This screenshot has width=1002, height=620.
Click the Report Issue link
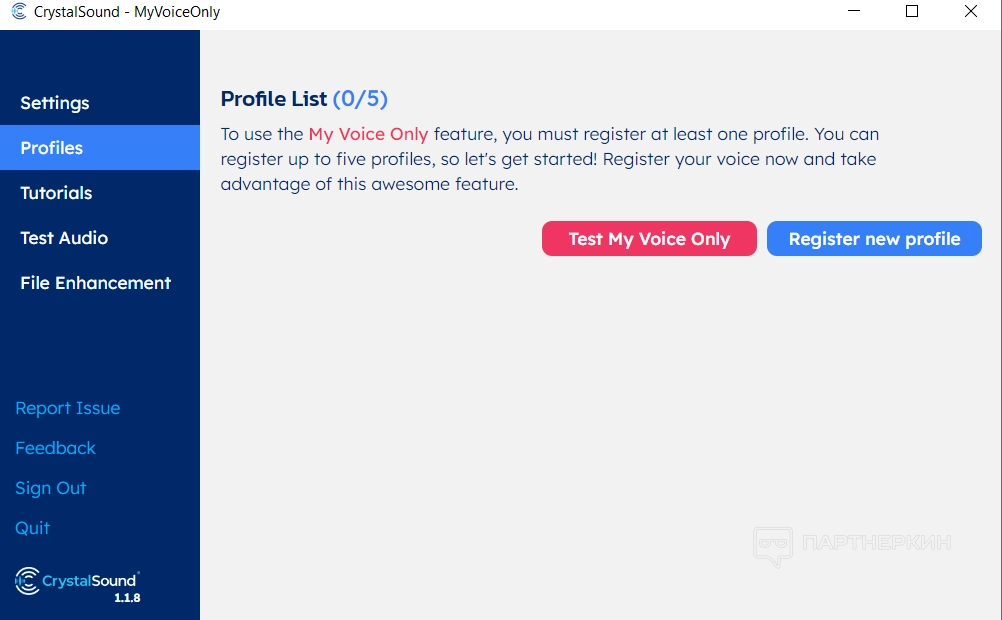(68, 408)
